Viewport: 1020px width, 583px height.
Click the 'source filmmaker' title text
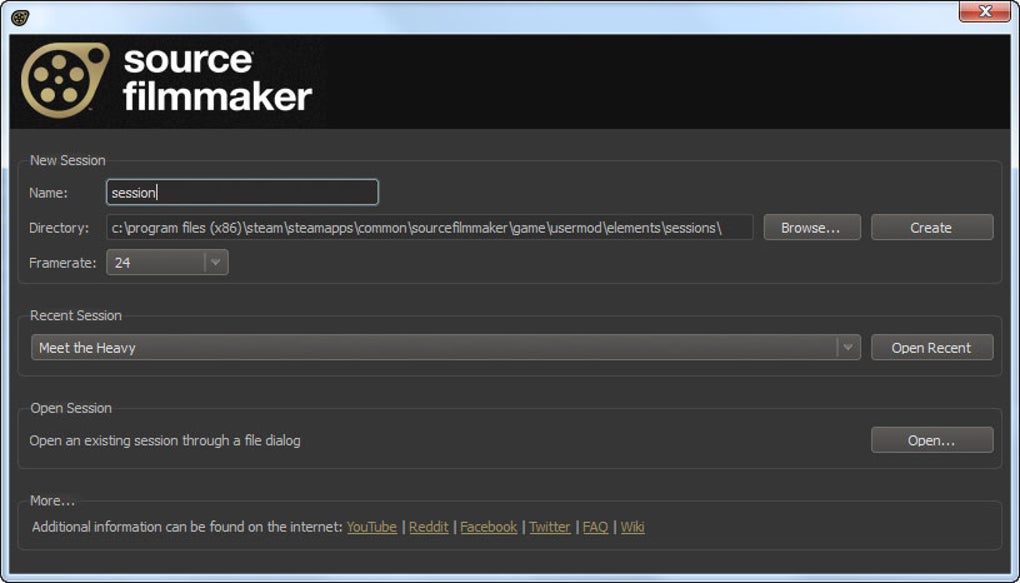pos(217,79)
